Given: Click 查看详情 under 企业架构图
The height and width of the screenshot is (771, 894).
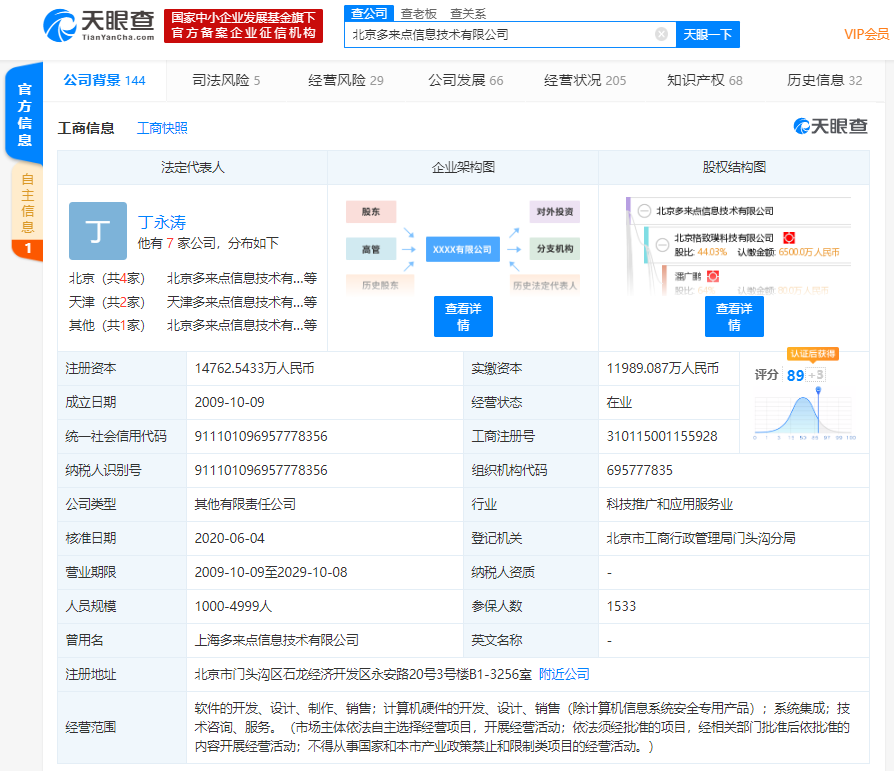Looking at the screenshot, I should [463, 317].
